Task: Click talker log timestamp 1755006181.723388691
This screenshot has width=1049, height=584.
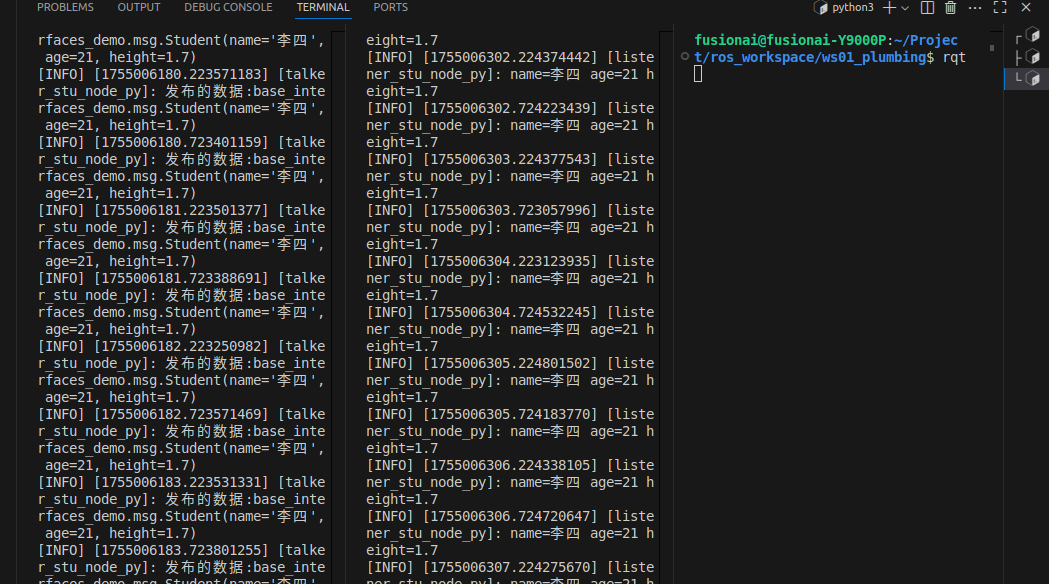Action: click(181, 278)
